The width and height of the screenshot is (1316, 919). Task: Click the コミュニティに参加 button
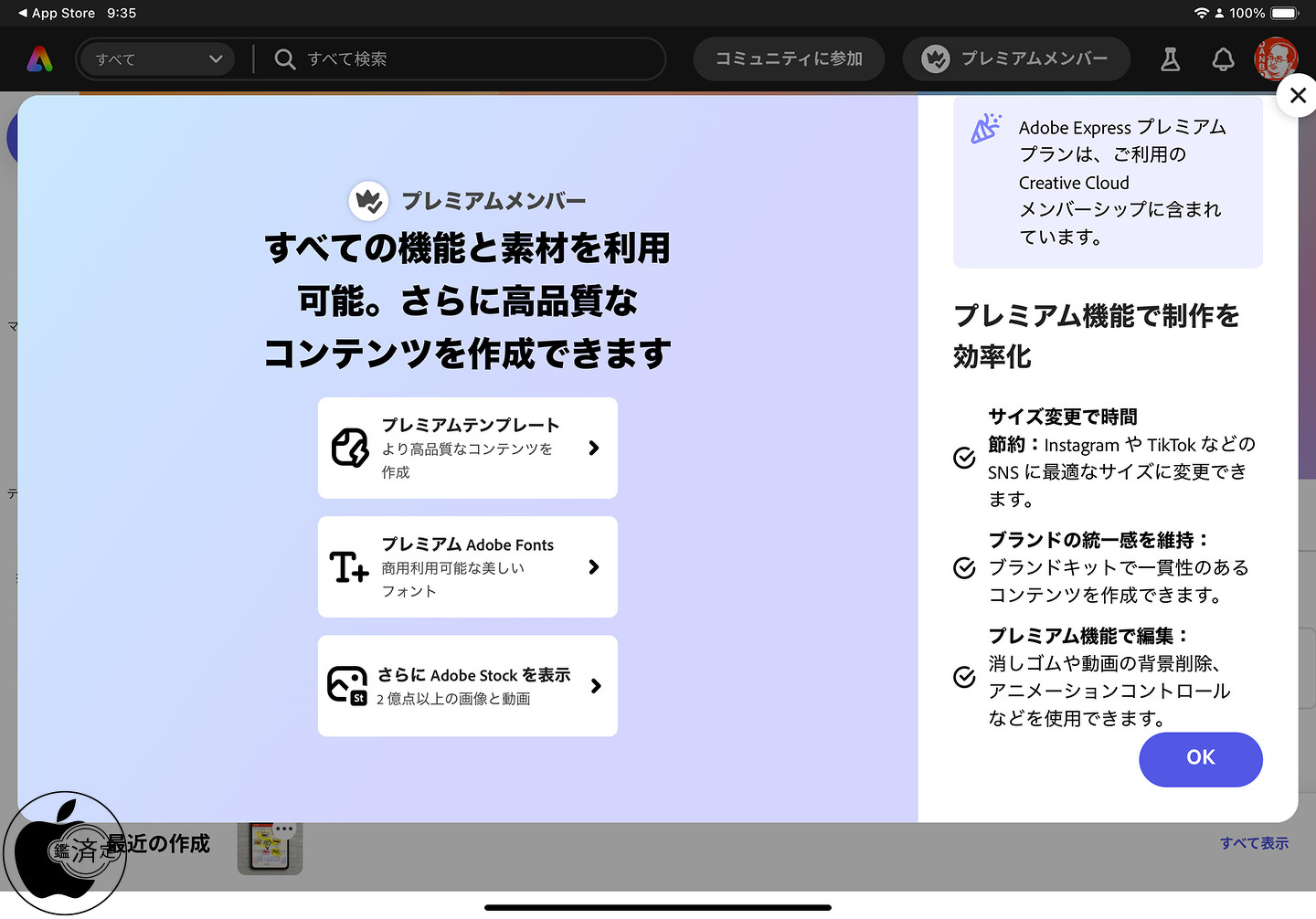[x=789, y=59]
